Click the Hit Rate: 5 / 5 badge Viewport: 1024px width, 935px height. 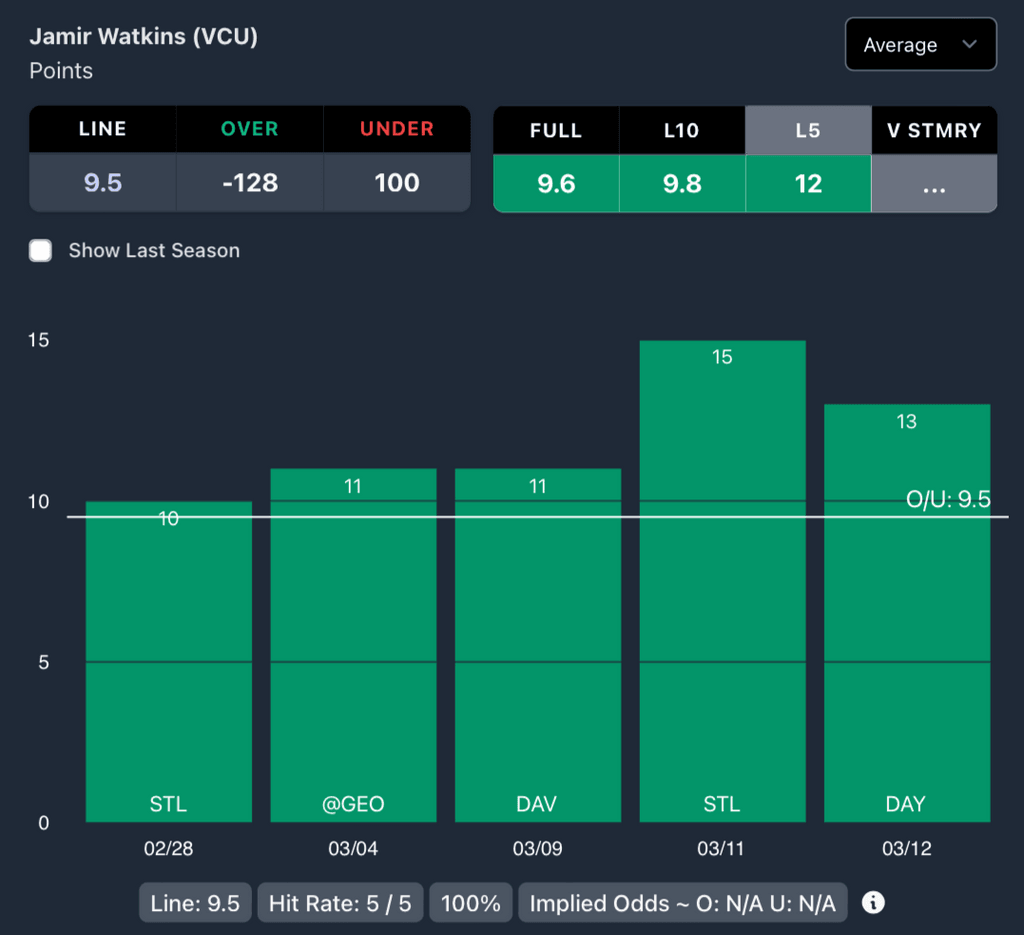coord(340,903)
